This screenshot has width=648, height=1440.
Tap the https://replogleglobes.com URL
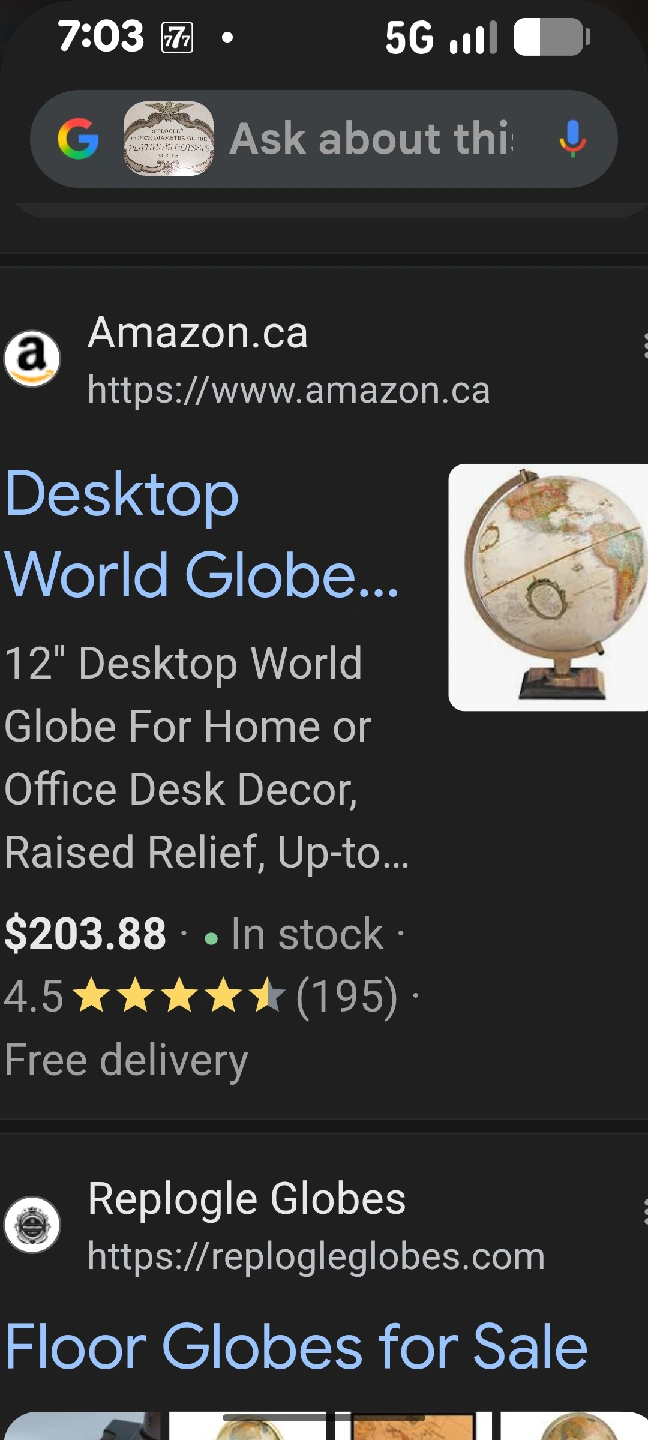click(316, 1256)
